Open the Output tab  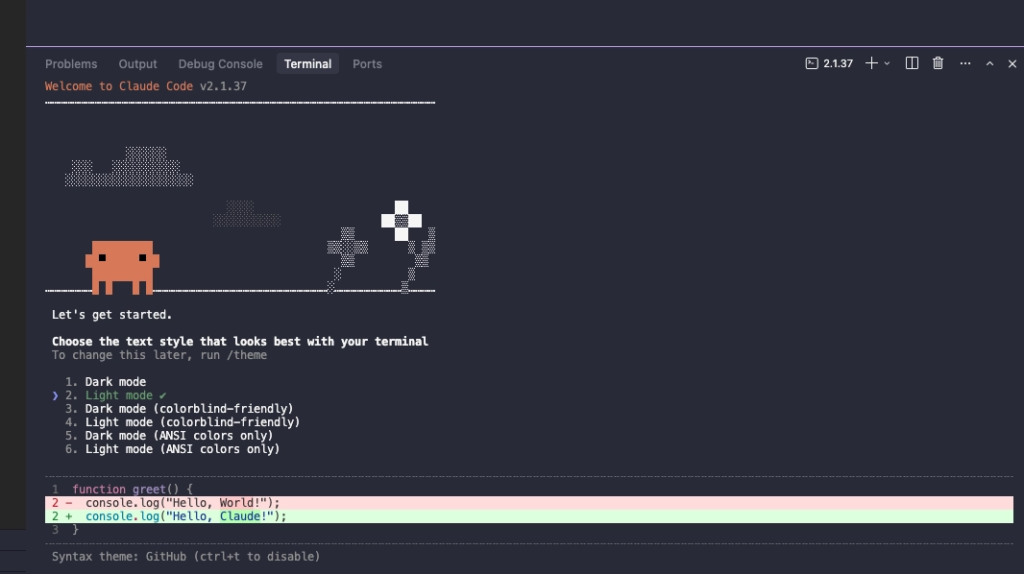[138, 64]
